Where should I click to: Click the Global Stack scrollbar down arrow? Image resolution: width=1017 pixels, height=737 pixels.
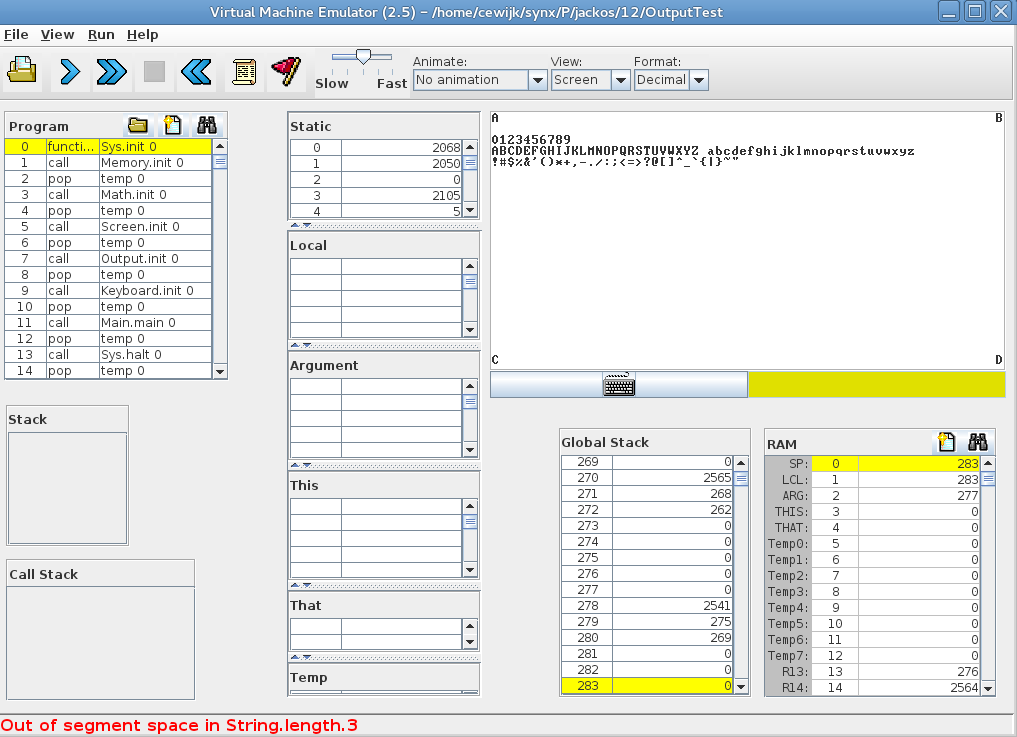741,687
